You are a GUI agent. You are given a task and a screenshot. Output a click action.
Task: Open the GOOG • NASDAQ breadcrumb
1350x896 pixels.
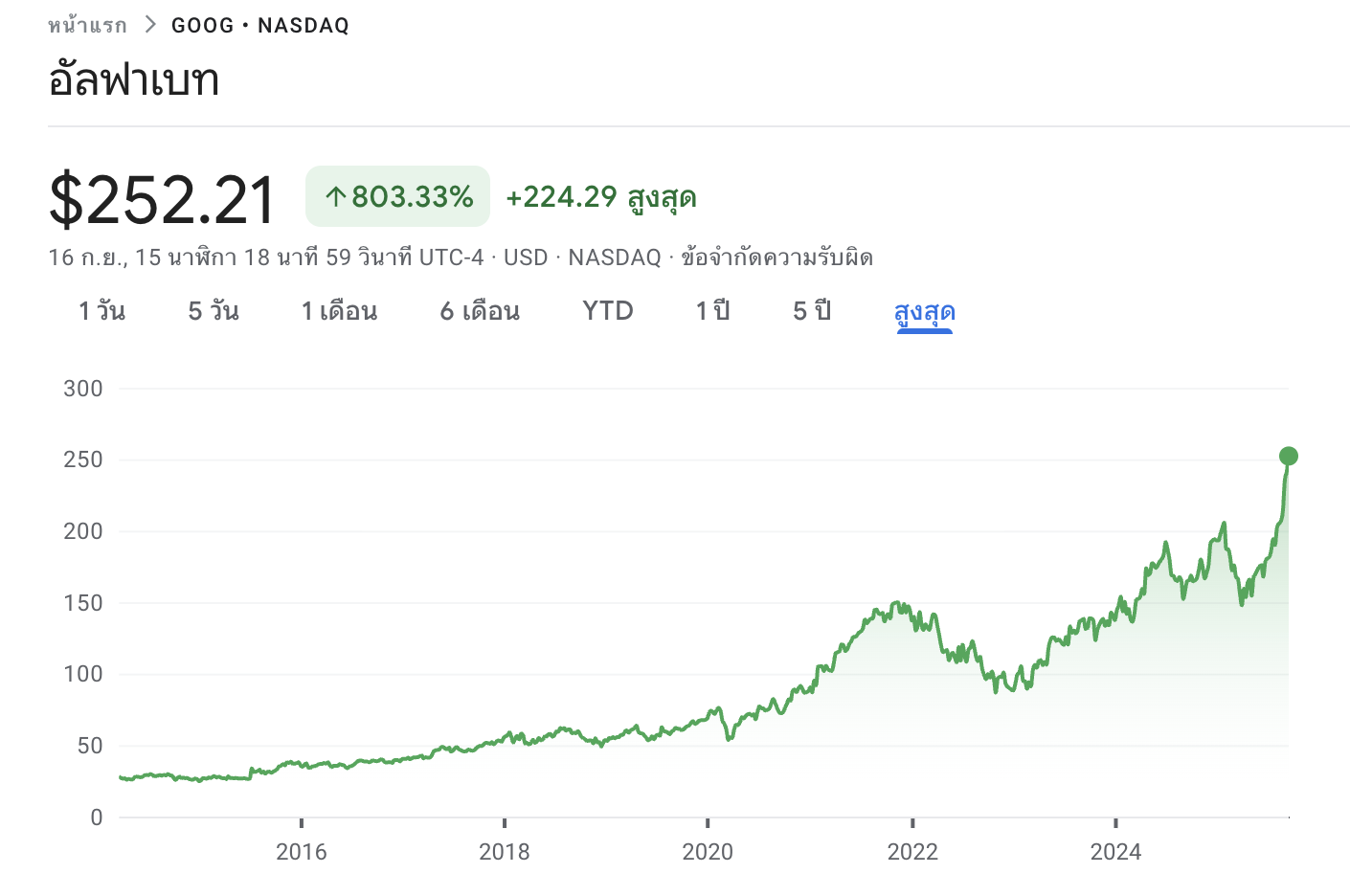260,26
